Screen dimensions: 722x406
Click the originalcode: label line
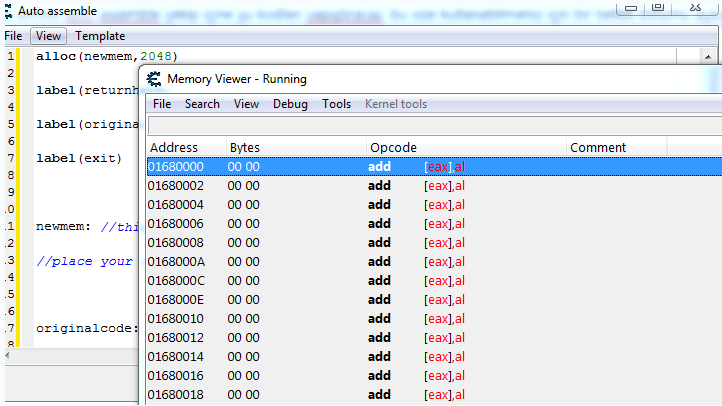tap(87, 329)
